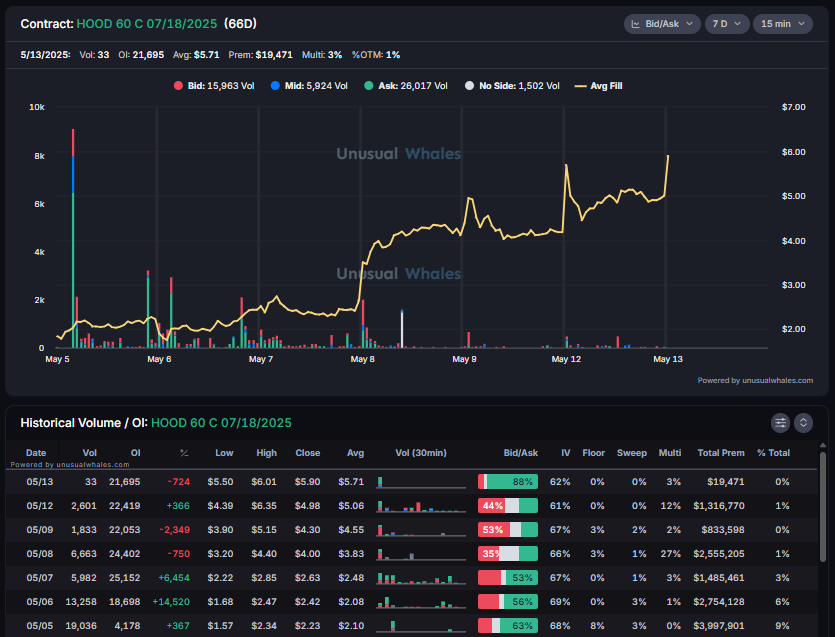Click scrollbar up arrow of the table

point(823,445)
